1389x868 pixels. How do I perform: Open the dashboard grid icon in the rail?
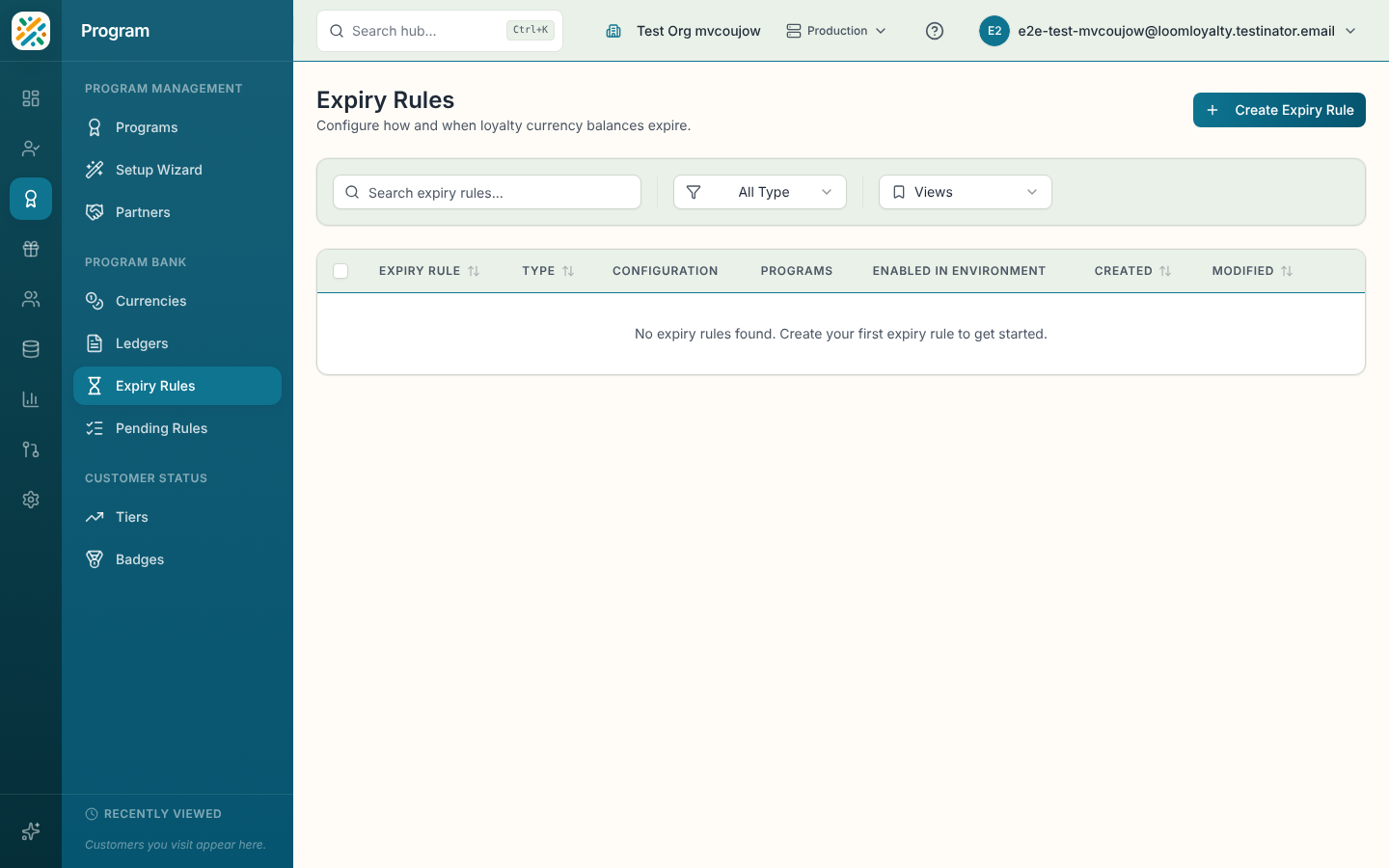[31, 98]
